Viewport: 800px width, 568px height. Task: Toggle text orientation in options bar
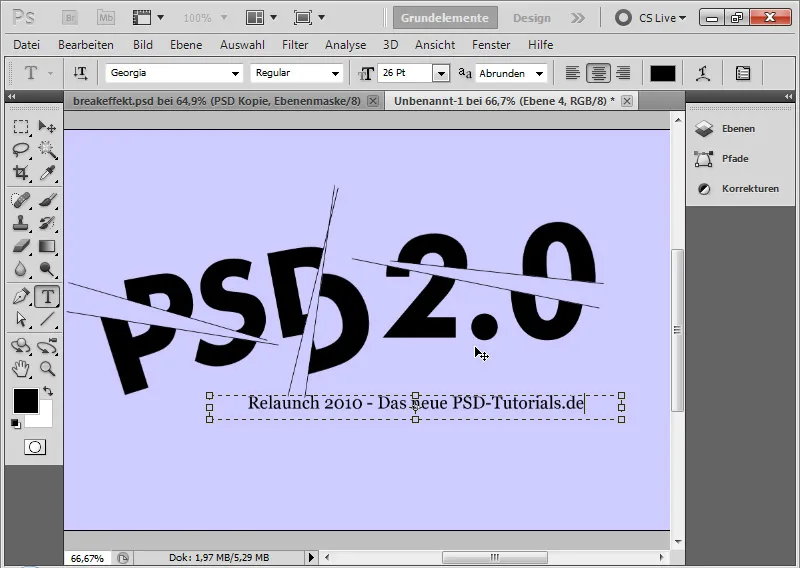(x=80, y=73)
